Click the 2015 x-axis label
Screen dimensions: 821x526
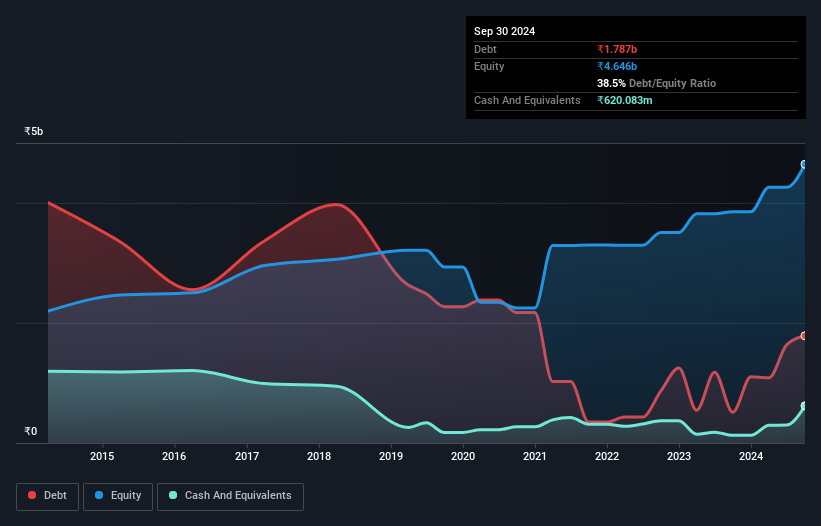[102, 456]
